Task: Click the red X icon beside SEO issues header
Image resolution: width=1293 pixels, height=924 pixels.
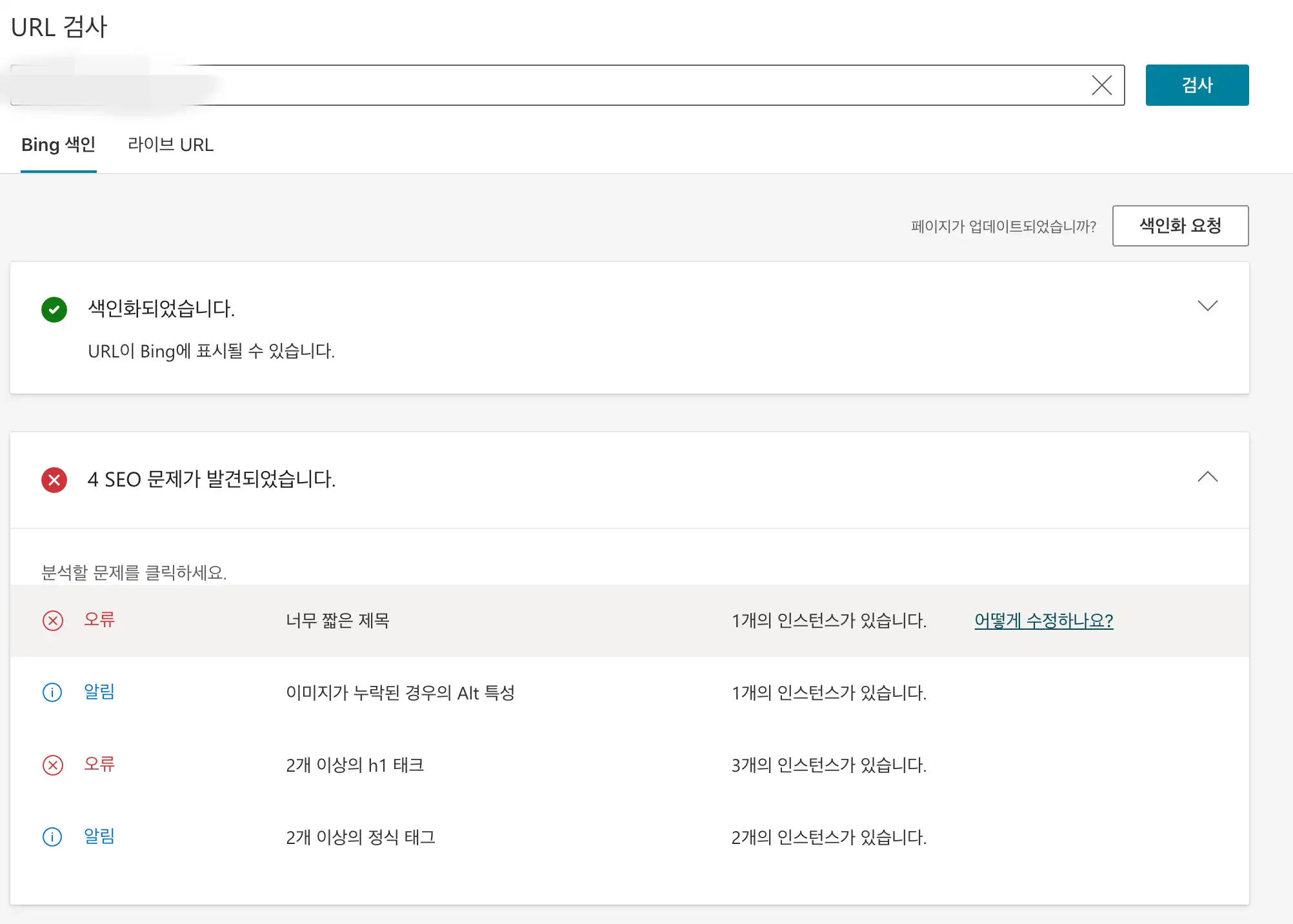Action: [x=54, y=480]
